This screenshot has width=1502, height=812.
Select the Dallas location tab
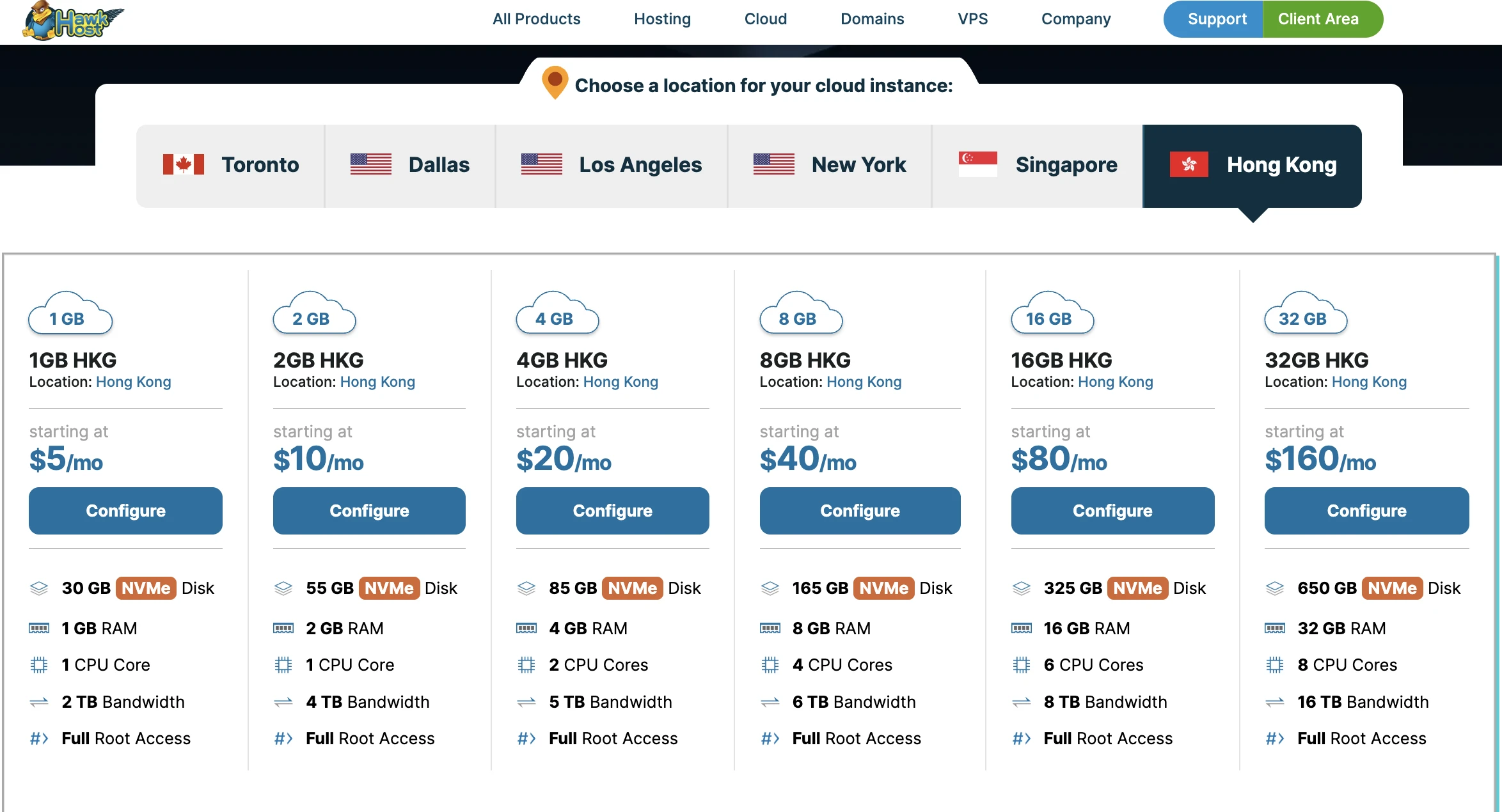410,166
